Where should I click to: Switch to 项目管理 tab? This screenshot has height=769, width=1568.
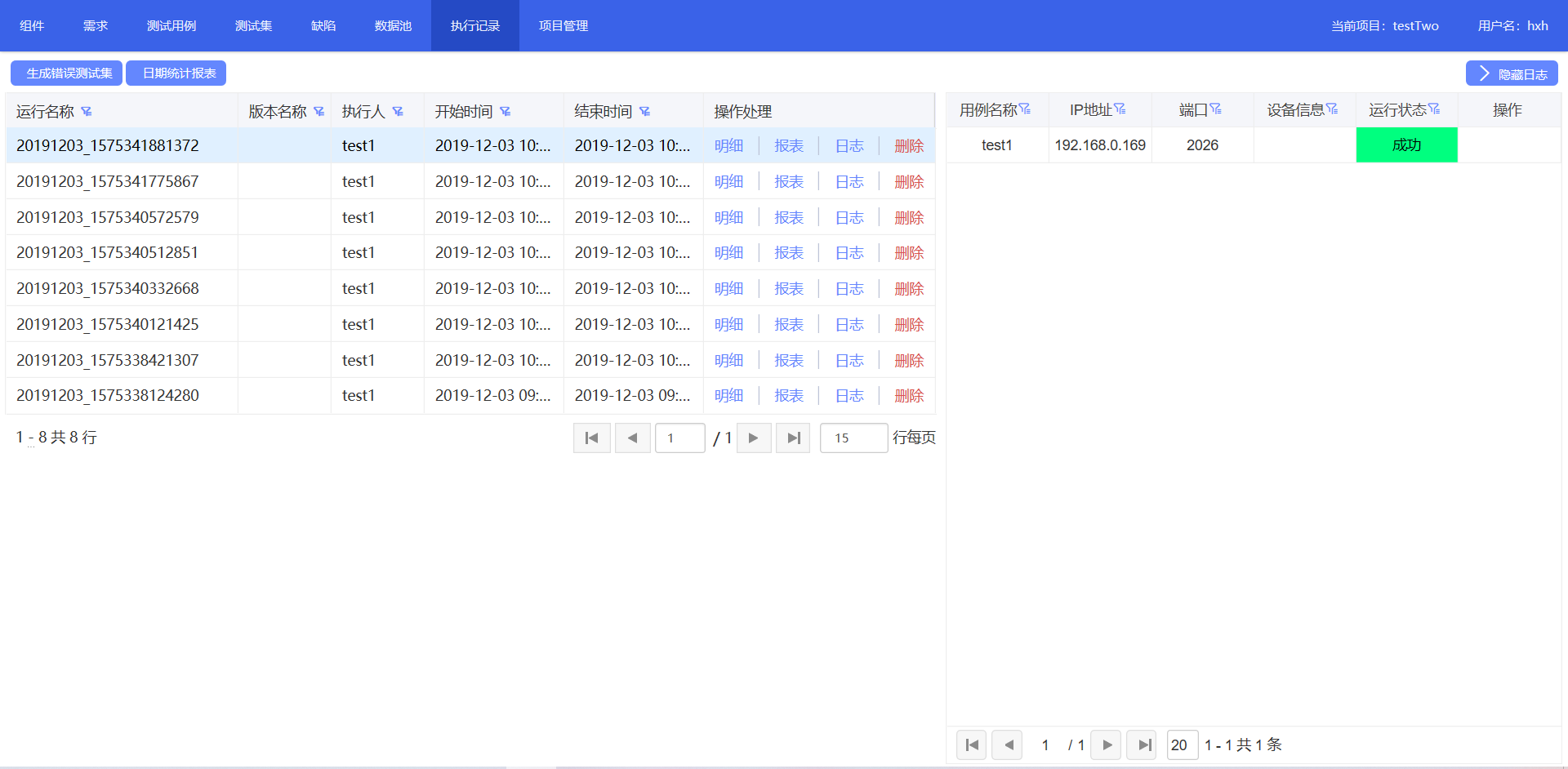click(563, 26)
